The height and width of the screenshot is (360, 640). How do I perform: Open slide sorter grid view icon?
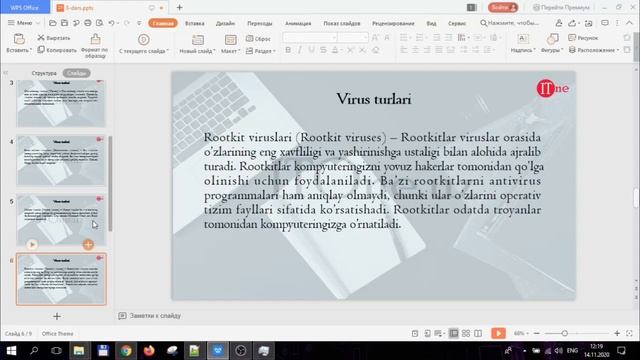[466, 333]
